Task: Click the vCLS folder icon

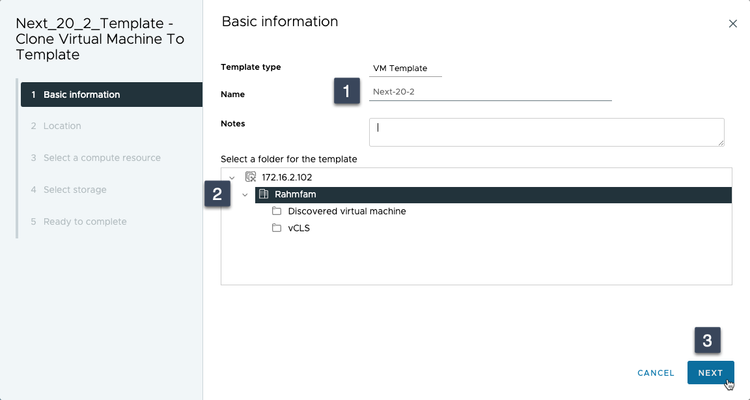Action: (x=277, y=228)
